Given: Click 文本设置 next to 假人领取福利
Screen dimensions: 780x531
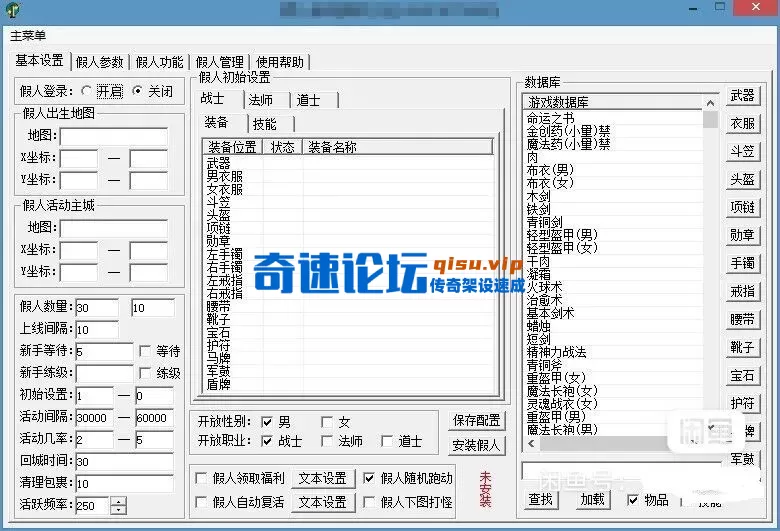Looking at the screenshot, I should coord(322,479).
